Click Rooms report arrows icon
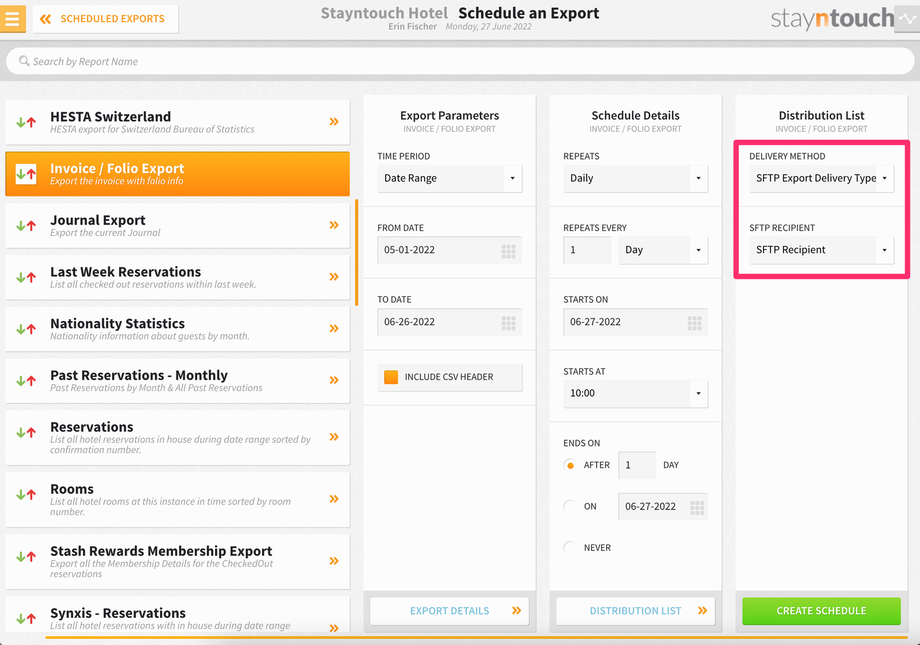 point(26,495)
